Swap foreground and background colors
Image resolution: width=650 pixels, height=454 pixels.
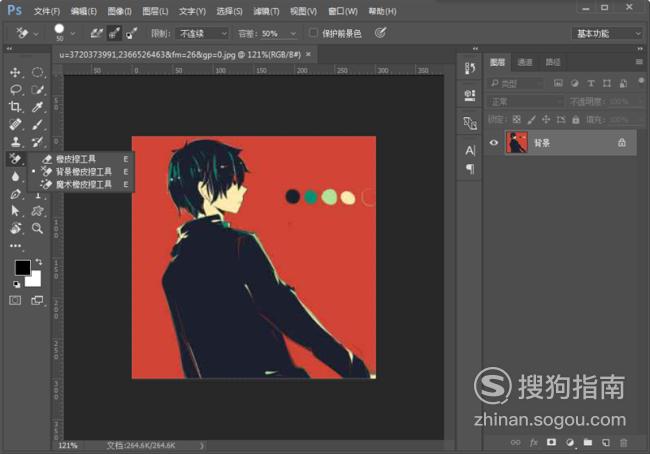[39, 262]
